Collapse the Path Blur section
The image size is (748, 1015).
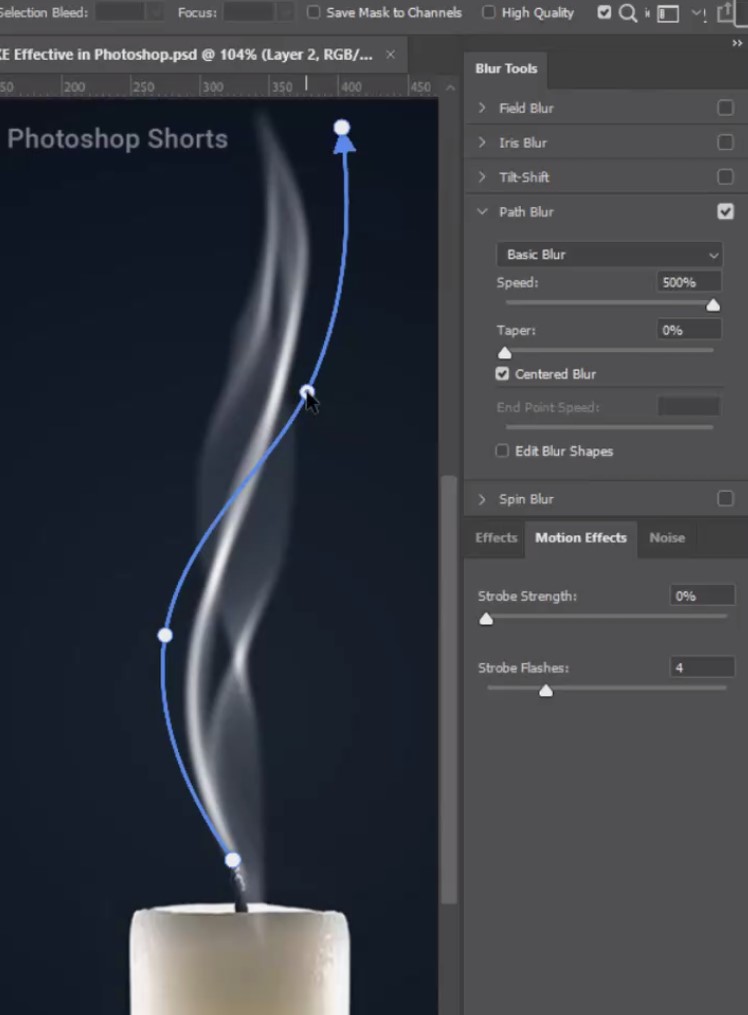[482, 212]
